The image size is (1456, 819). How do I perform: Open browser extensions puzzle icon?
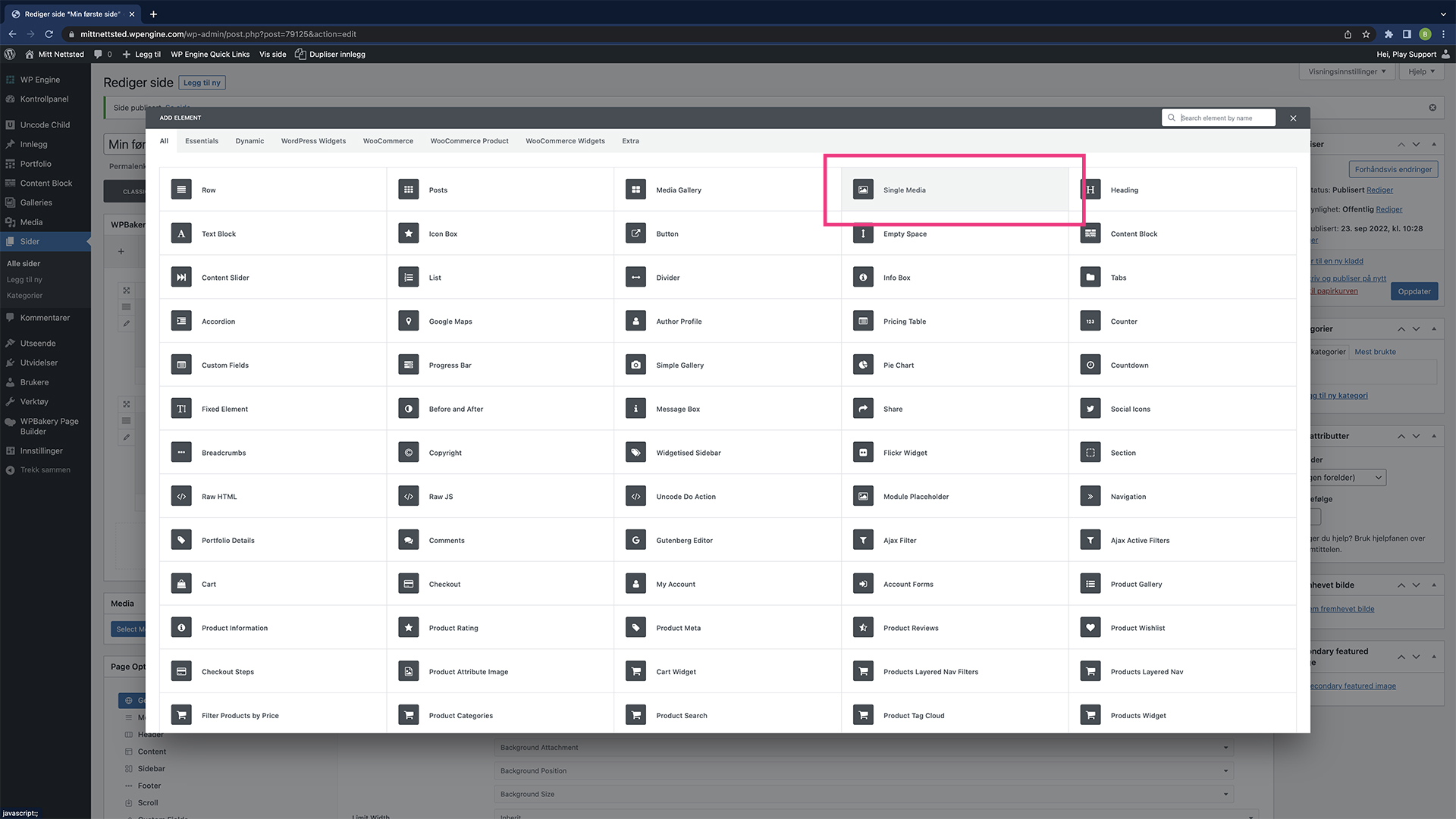(1389, 34)
